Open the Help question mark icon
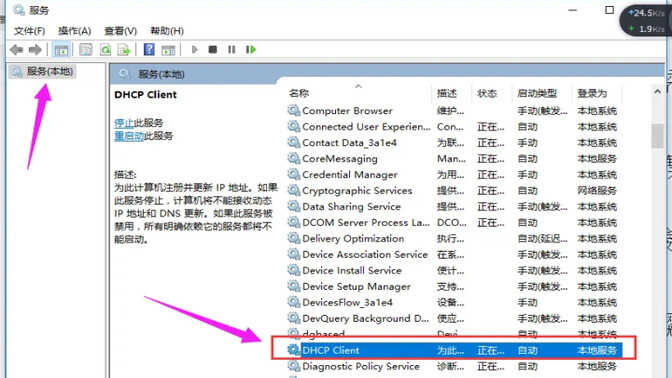672x378 pixels. (149, 50)
